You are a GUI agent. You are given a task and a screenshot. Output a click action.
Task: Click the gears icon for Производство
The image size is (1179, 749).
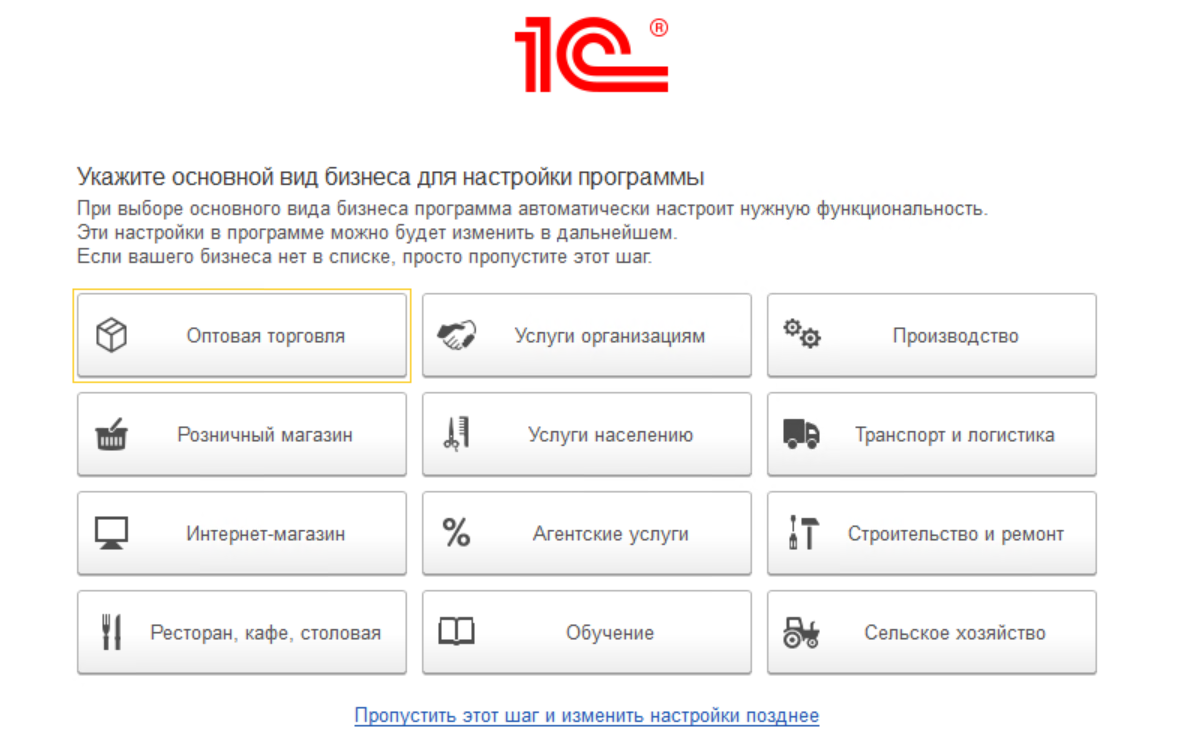pyautogui.click(x=801, y=334)
